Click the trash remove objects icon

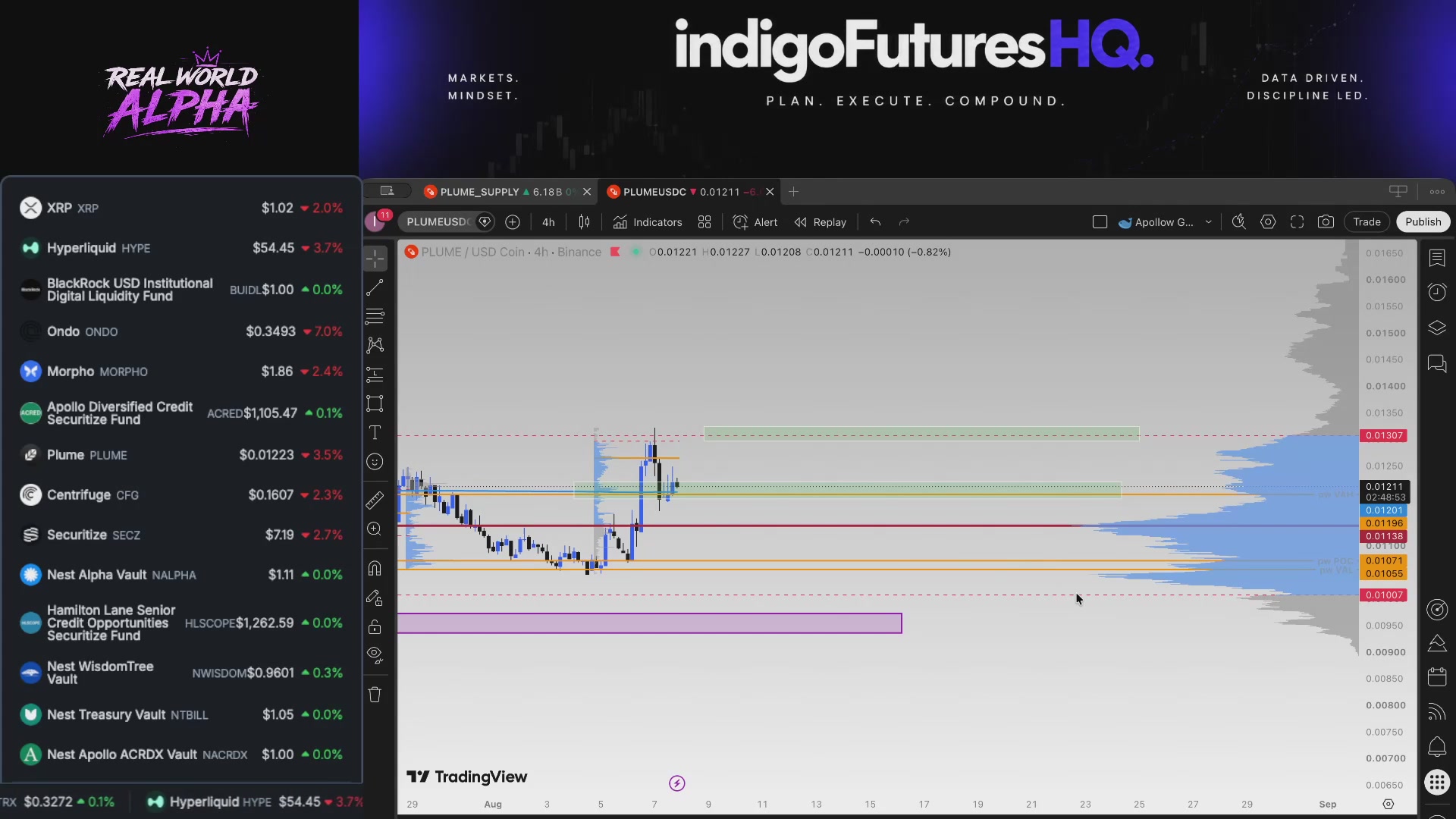pos(375,695)
